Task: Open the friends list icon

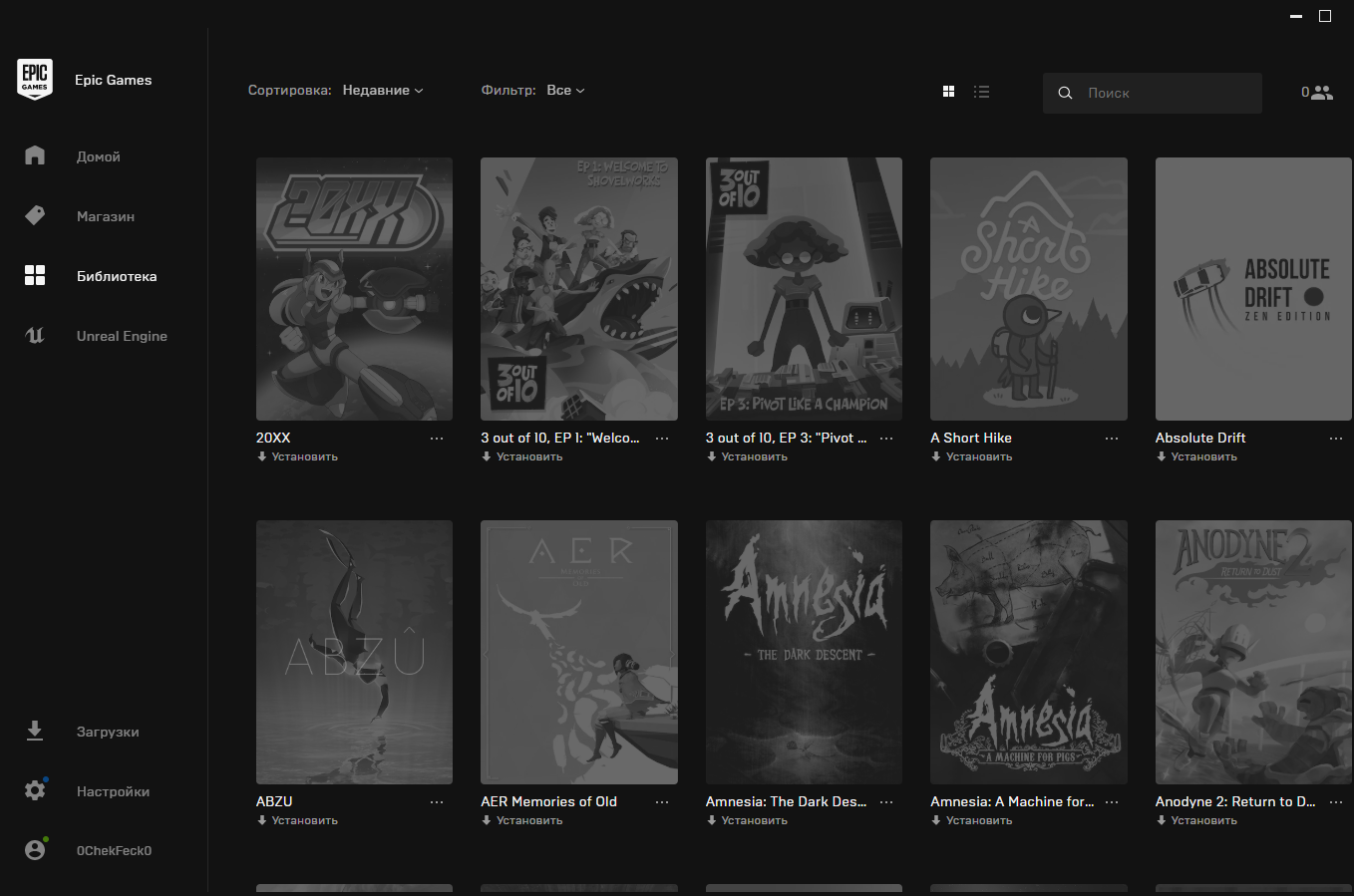Action: tap(1320, 93)
